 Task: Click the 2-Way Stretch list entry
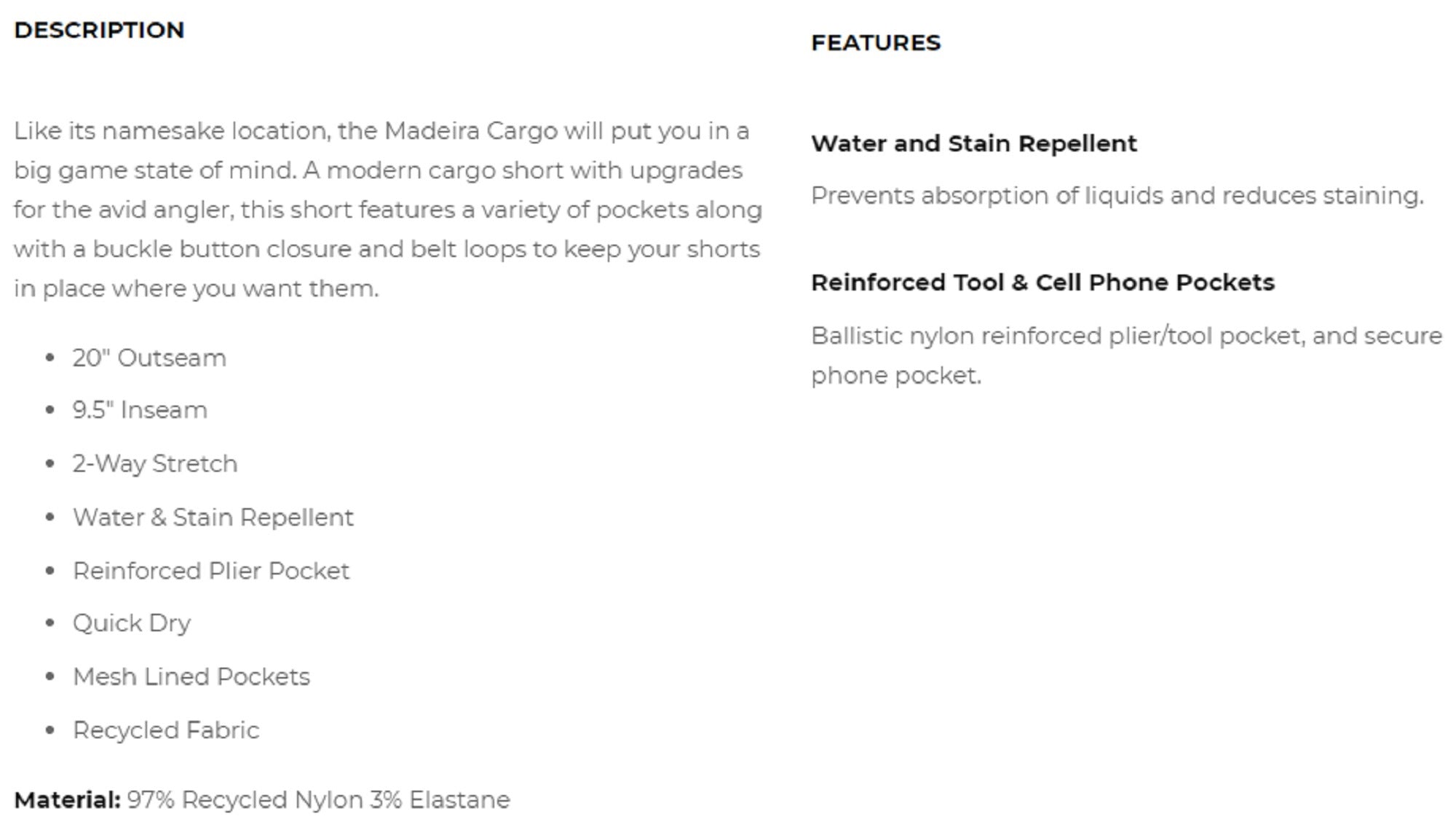coord(155,464)
